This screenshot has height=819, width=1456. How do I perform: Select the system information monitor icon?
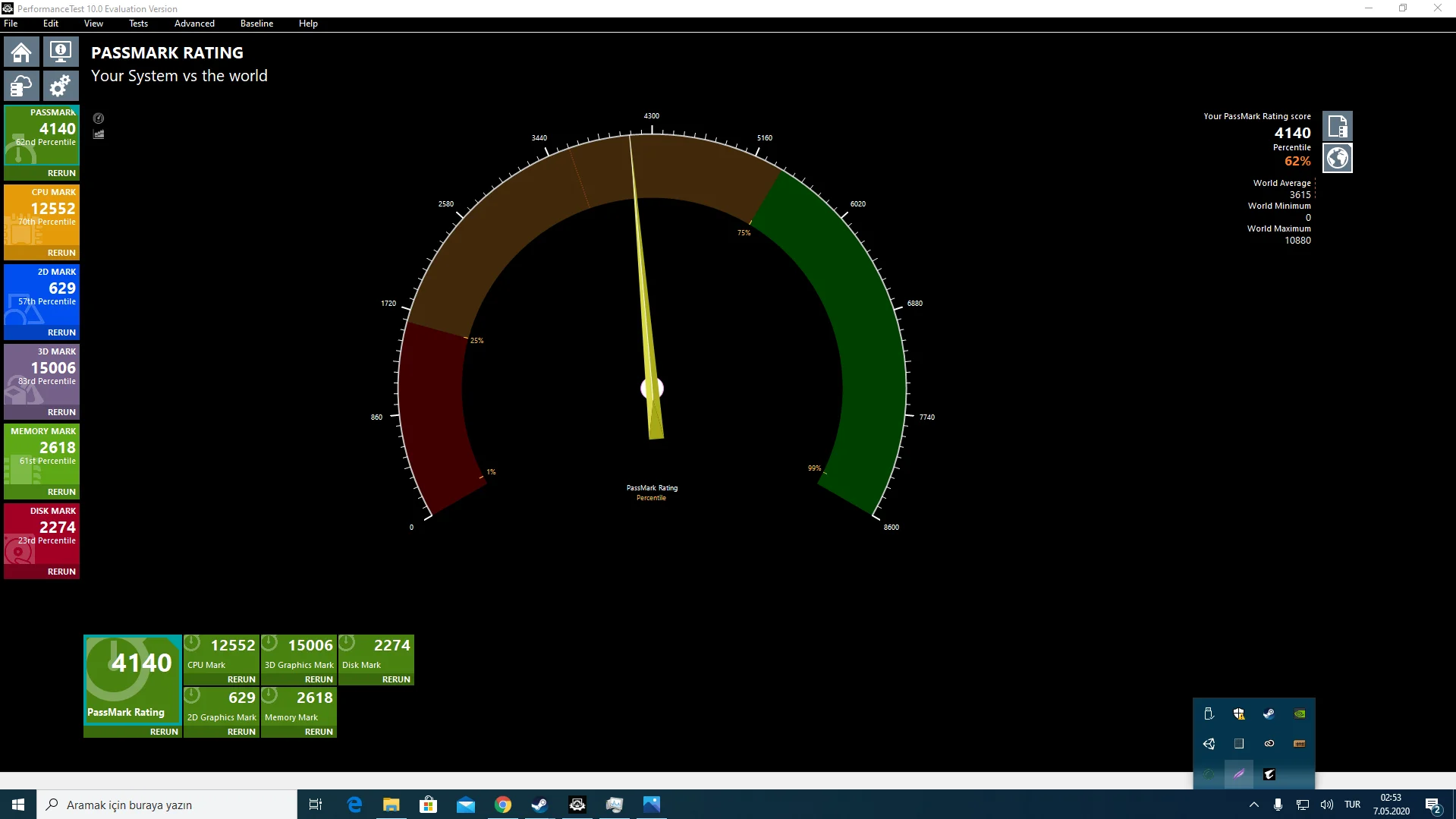click(60, 52)
